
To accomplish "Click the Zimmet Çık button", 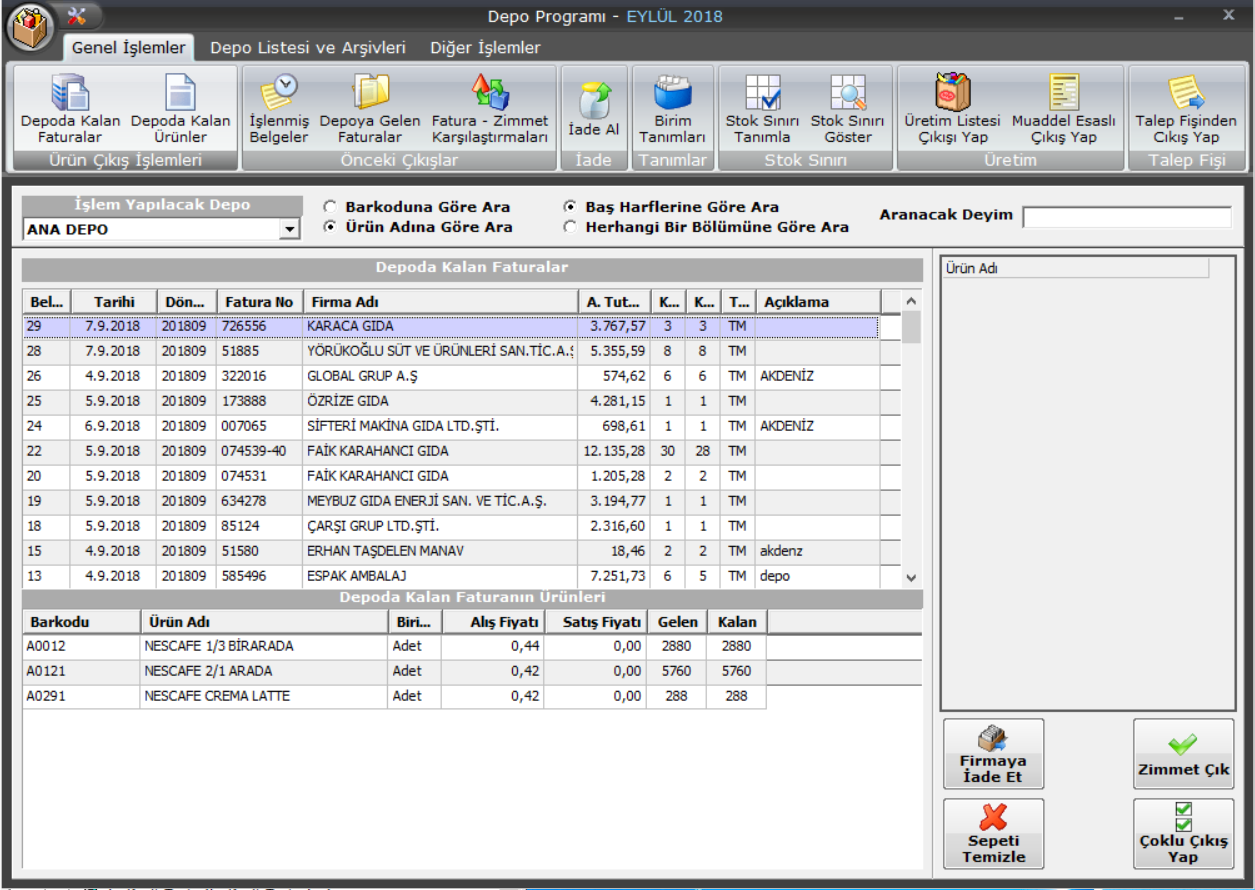I will (1183, 755).
